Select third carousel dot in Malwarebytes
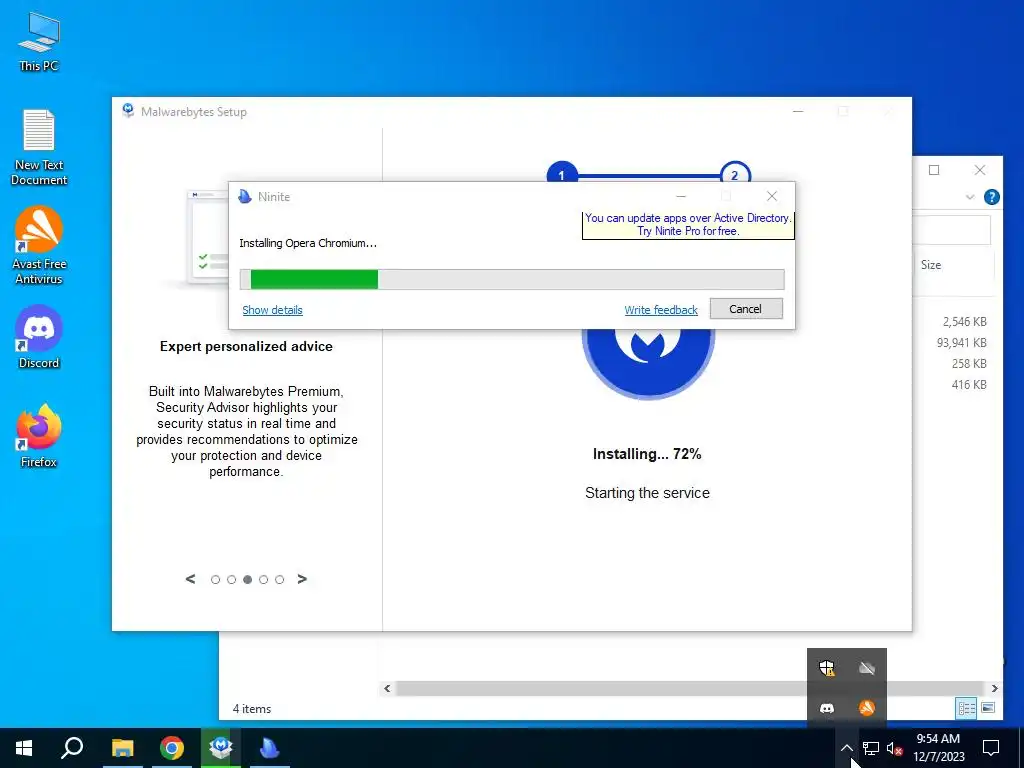This screenshot has width=1024, height=768. tap(248, 579)
